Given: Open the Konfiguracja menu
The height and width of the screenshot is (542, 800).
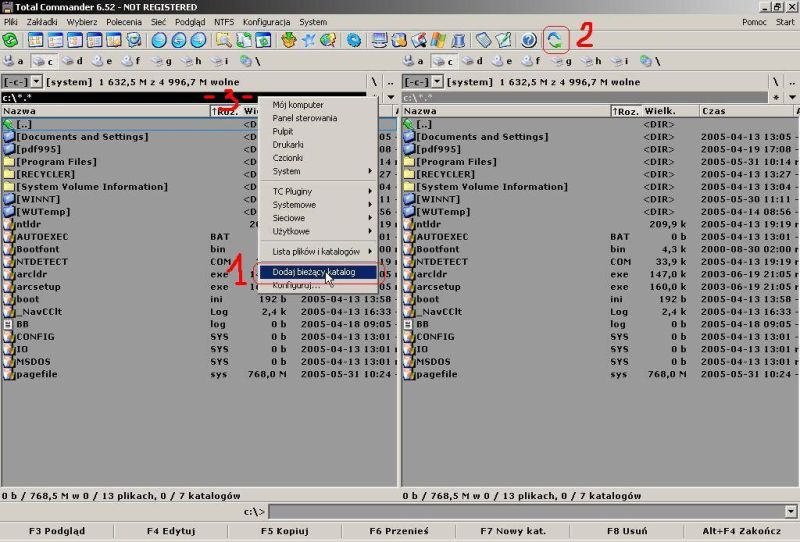Looking at the screenshot, I should 266,22.
